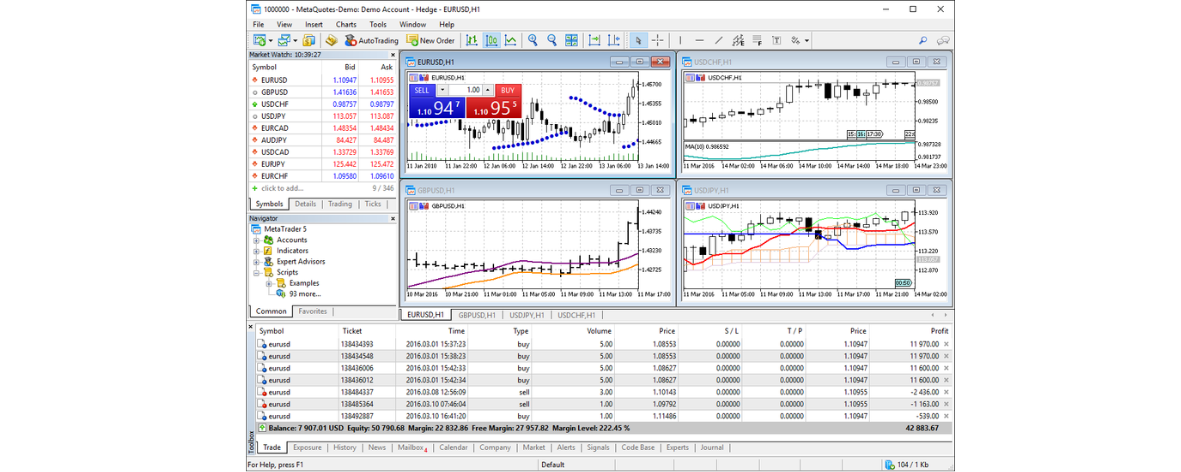Open the chat bubbles icon
This screenshot has height=472, width=1181.
coord(942,40)
